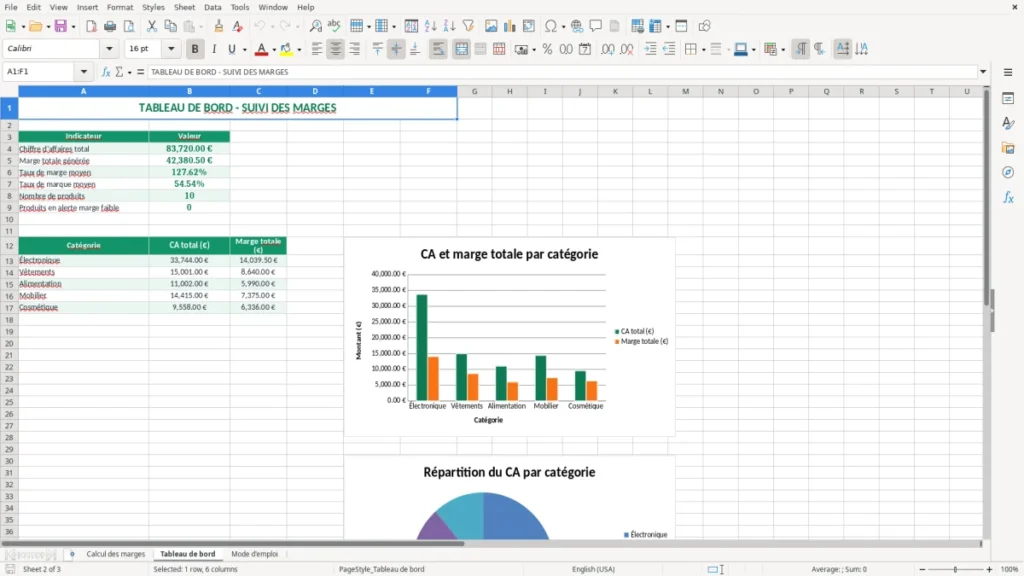The height and width of the screenshot is (576, 1024).
Task: Open the Format menu
Action: pos(120,7)
